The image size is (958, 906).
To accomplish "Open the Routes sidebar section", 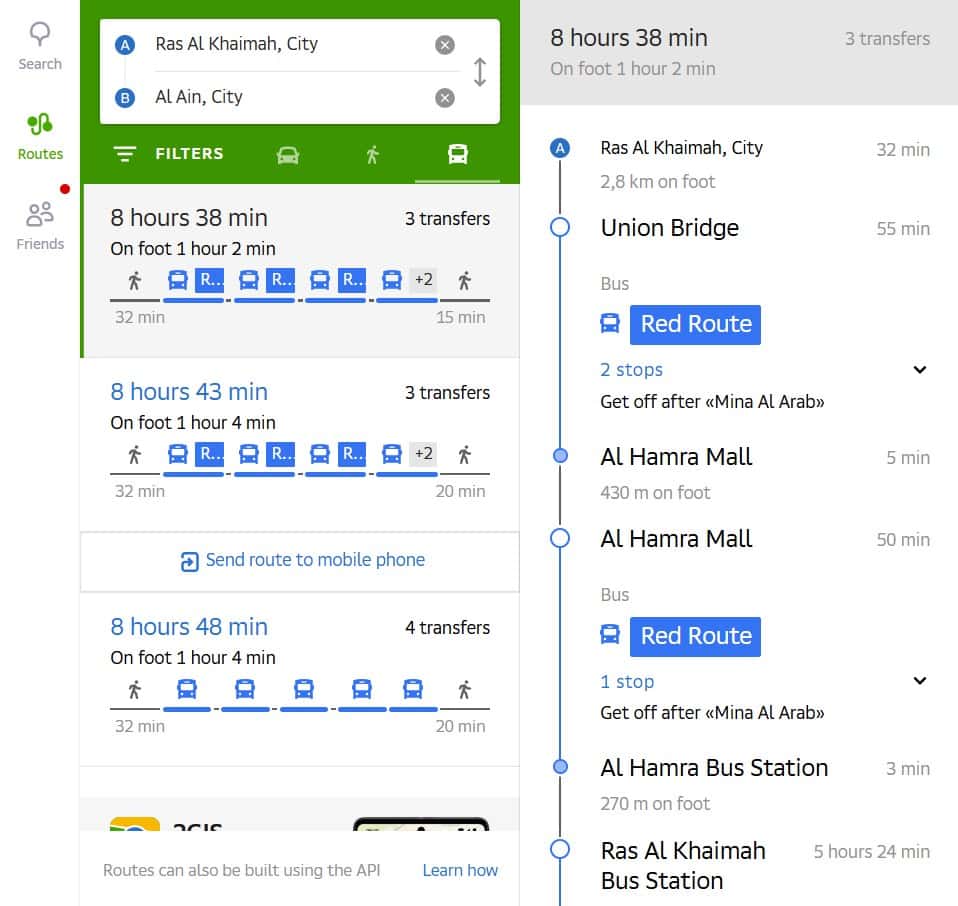I will 40,137.
